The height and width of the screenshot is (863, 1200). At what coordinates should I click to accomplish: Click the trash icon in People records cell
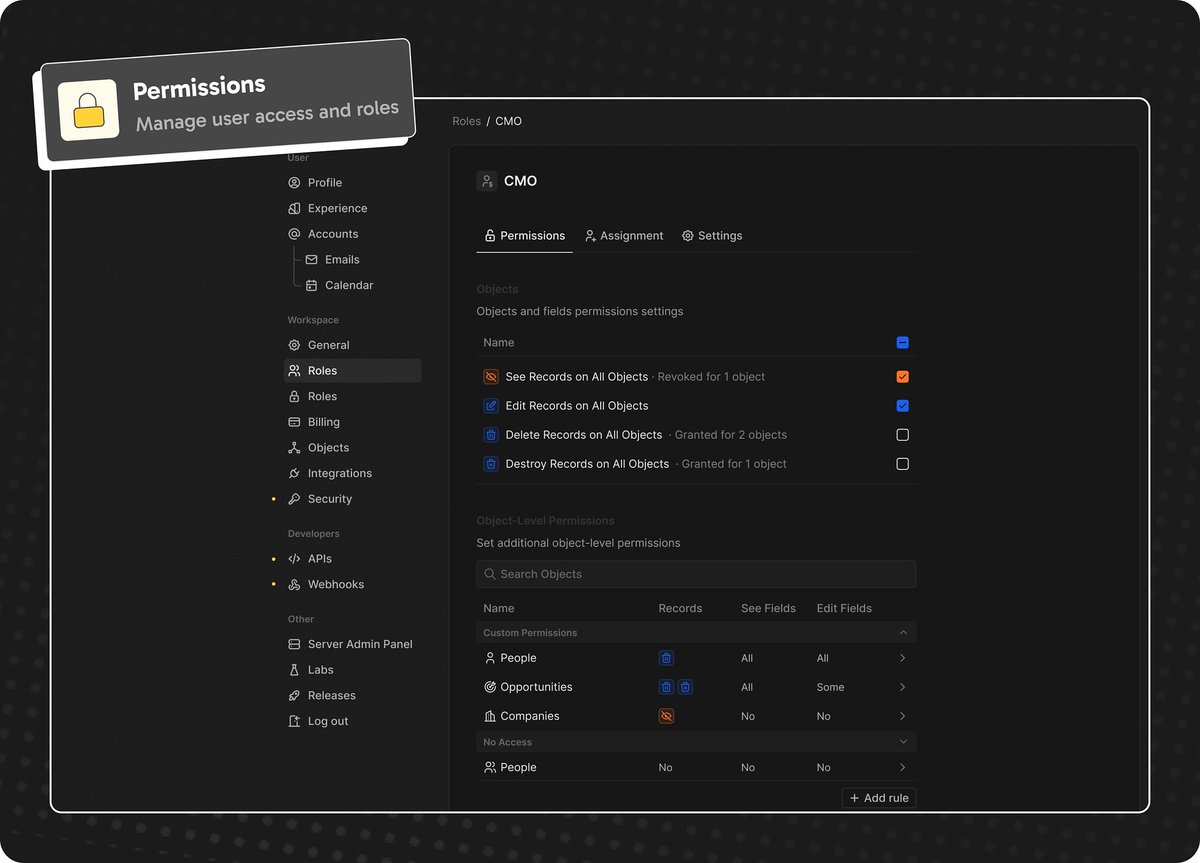(x=667, y=658)
